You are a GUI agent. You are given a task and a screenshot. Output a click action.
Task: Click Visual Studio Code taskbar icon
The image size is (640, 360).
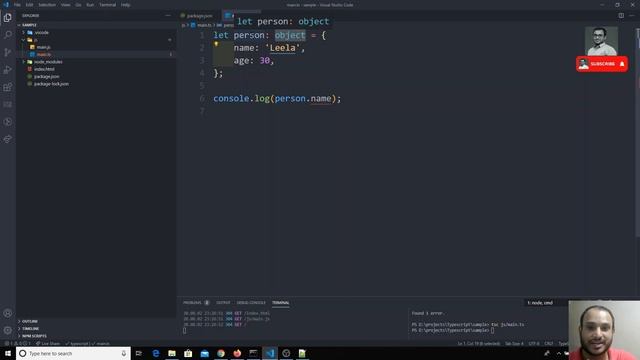pos(270,353)
